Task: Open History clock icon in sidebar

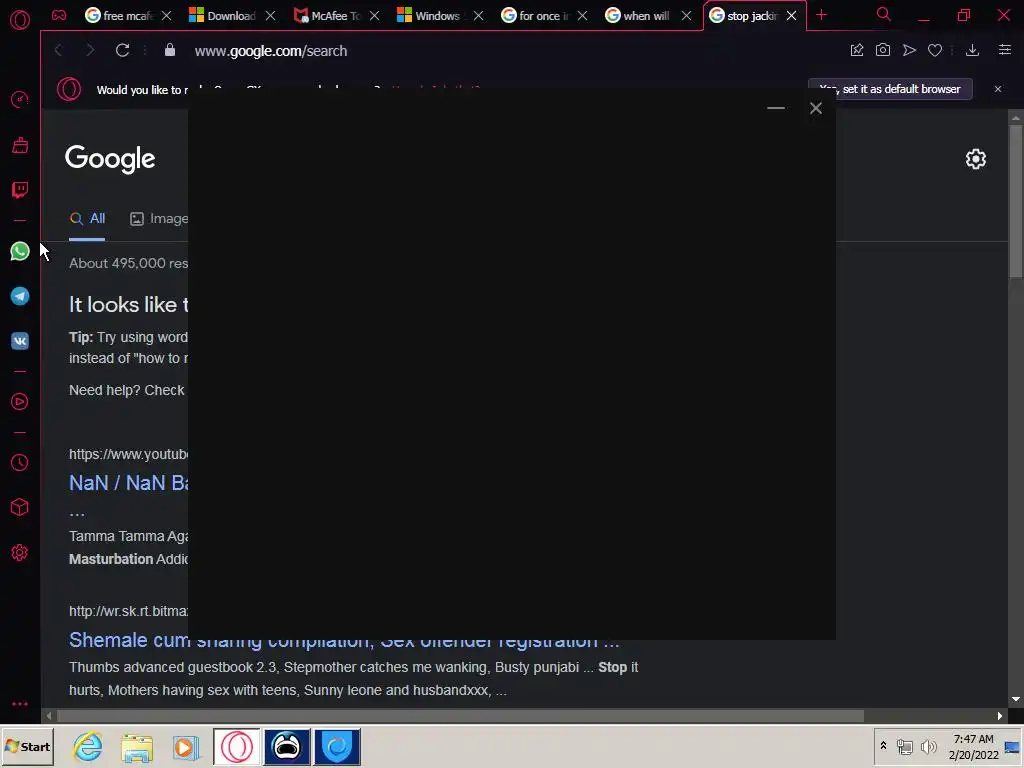Action: click(20, 462)
